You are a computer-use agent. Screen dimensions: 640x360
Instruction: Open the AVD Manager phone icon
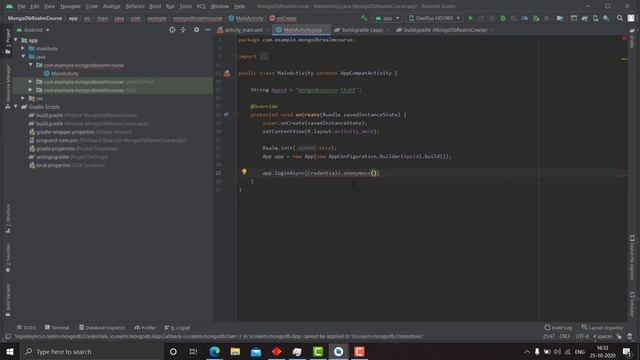pyautogui.click(x=596, y=18)
